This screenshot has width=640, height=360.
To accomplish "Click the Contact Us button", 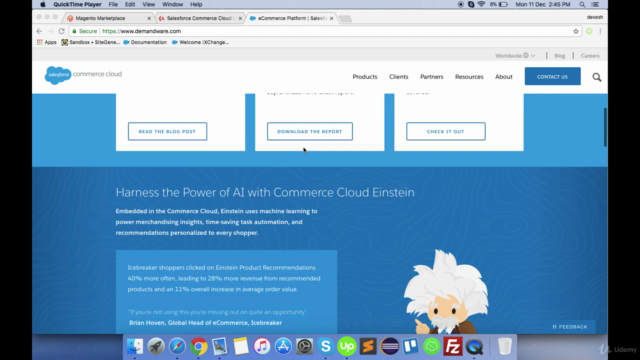I will (552, 76).
